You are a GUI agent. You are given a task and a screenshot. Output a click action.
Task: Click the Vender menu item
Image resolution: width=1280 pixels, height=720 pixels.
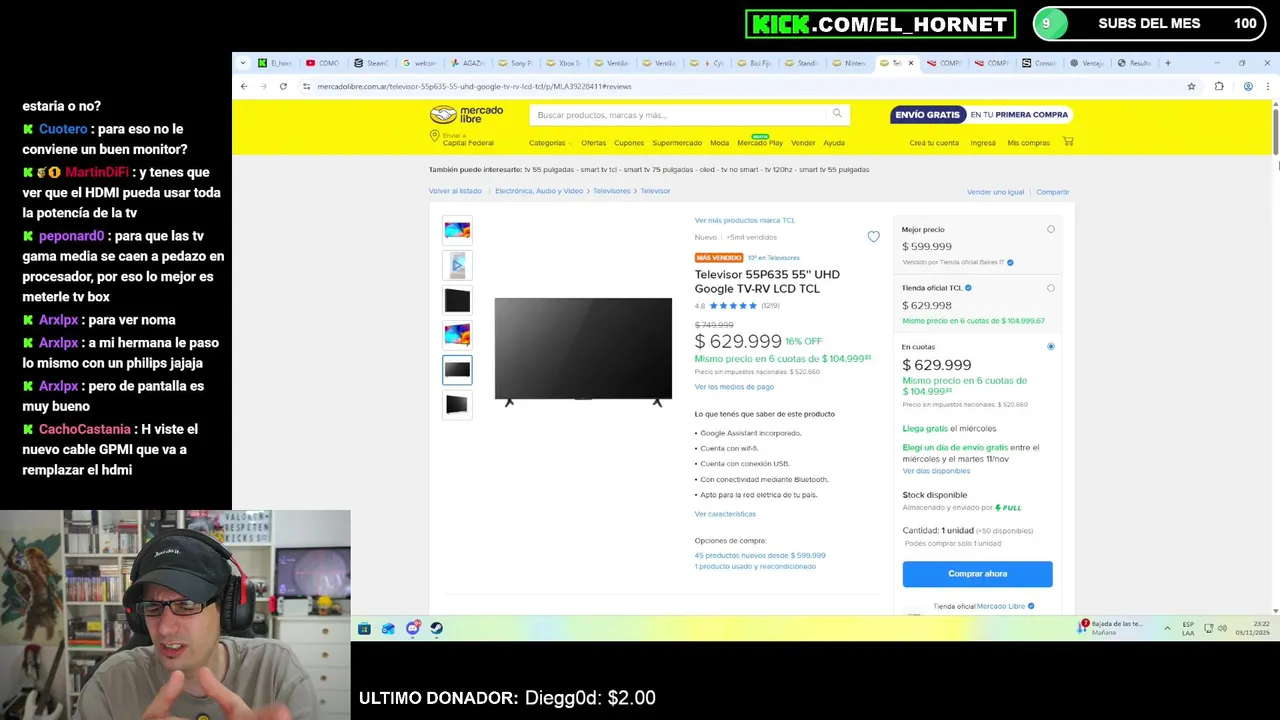click(x=803, y=143)
